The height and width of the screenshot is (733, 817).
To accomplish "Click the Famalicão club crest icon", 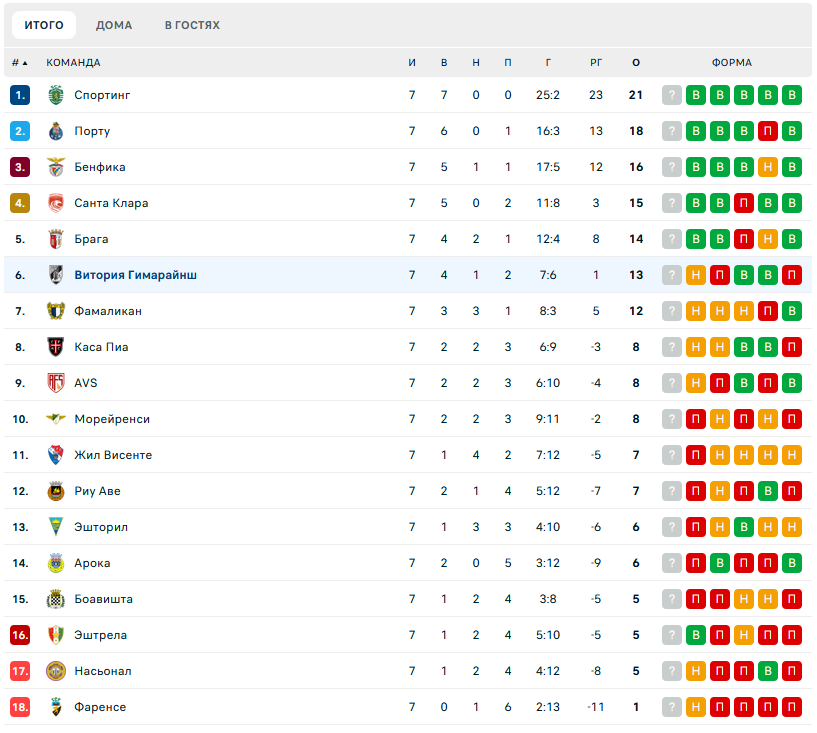I will [x=56, y=311].
